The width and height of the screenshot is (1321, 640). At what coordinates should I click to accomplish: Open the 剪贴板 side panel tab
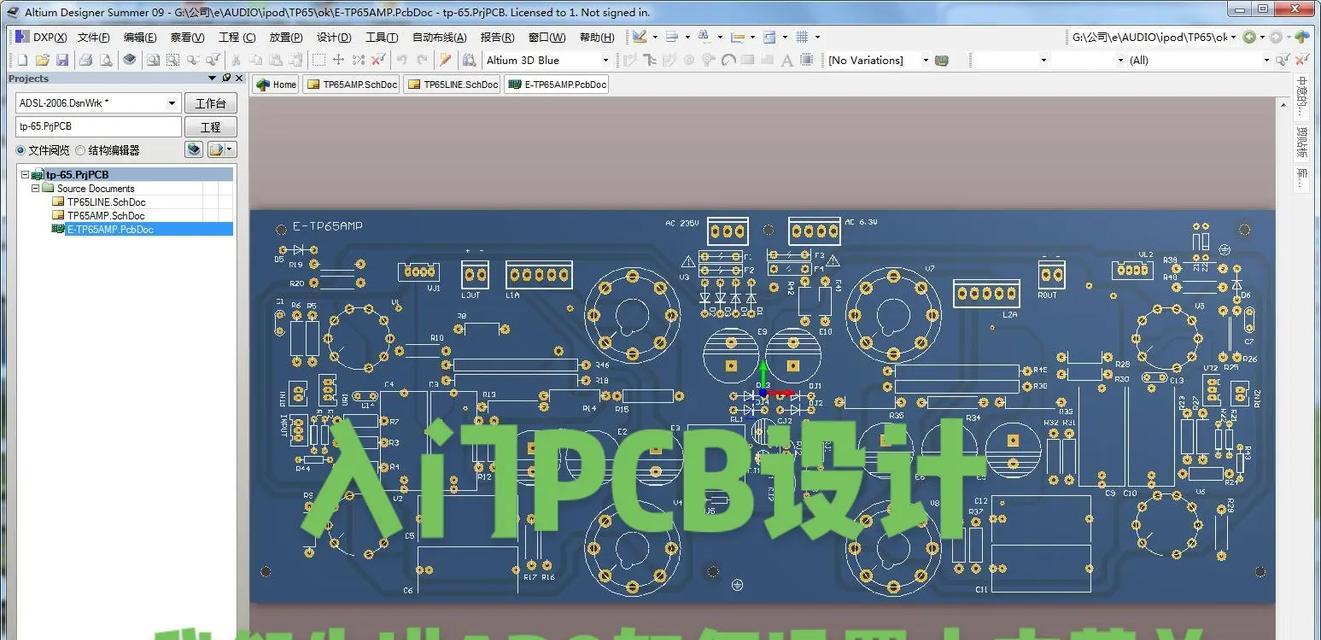pyautogui.click(x=1301, y=143)
